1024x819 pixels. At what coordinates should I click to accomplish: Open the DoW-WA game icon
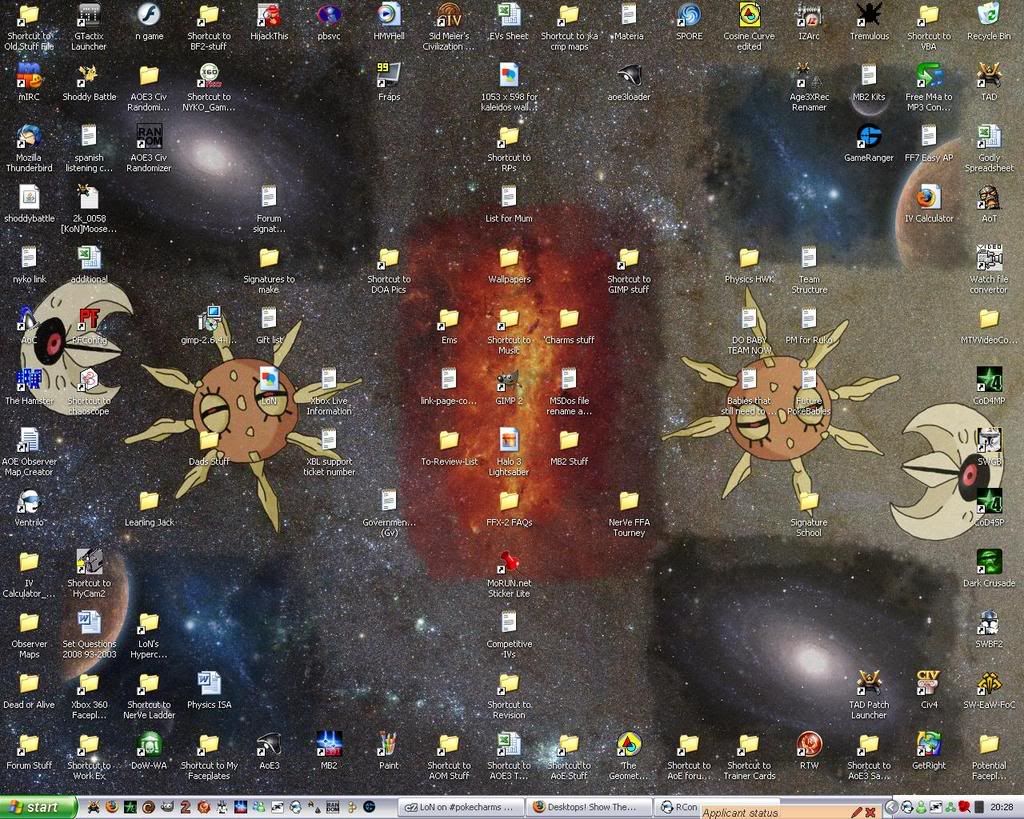(x=149, y=744)
